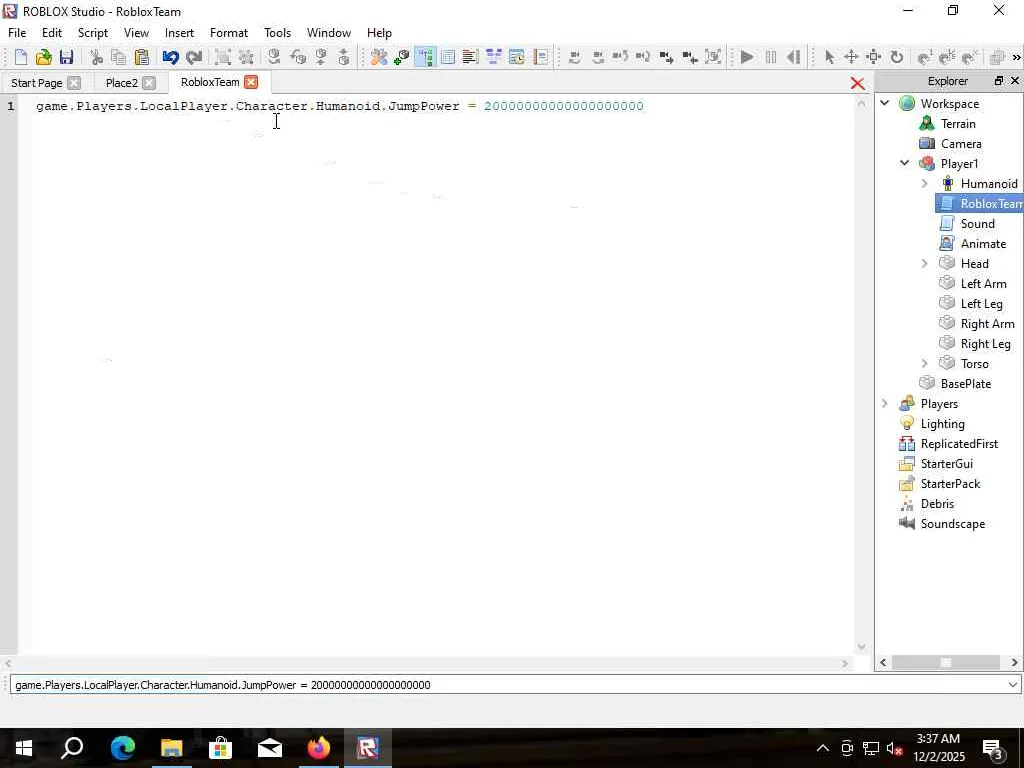Select Animate in the Explorer tree
Screen dimensions: 1024x768
[983, 244]
